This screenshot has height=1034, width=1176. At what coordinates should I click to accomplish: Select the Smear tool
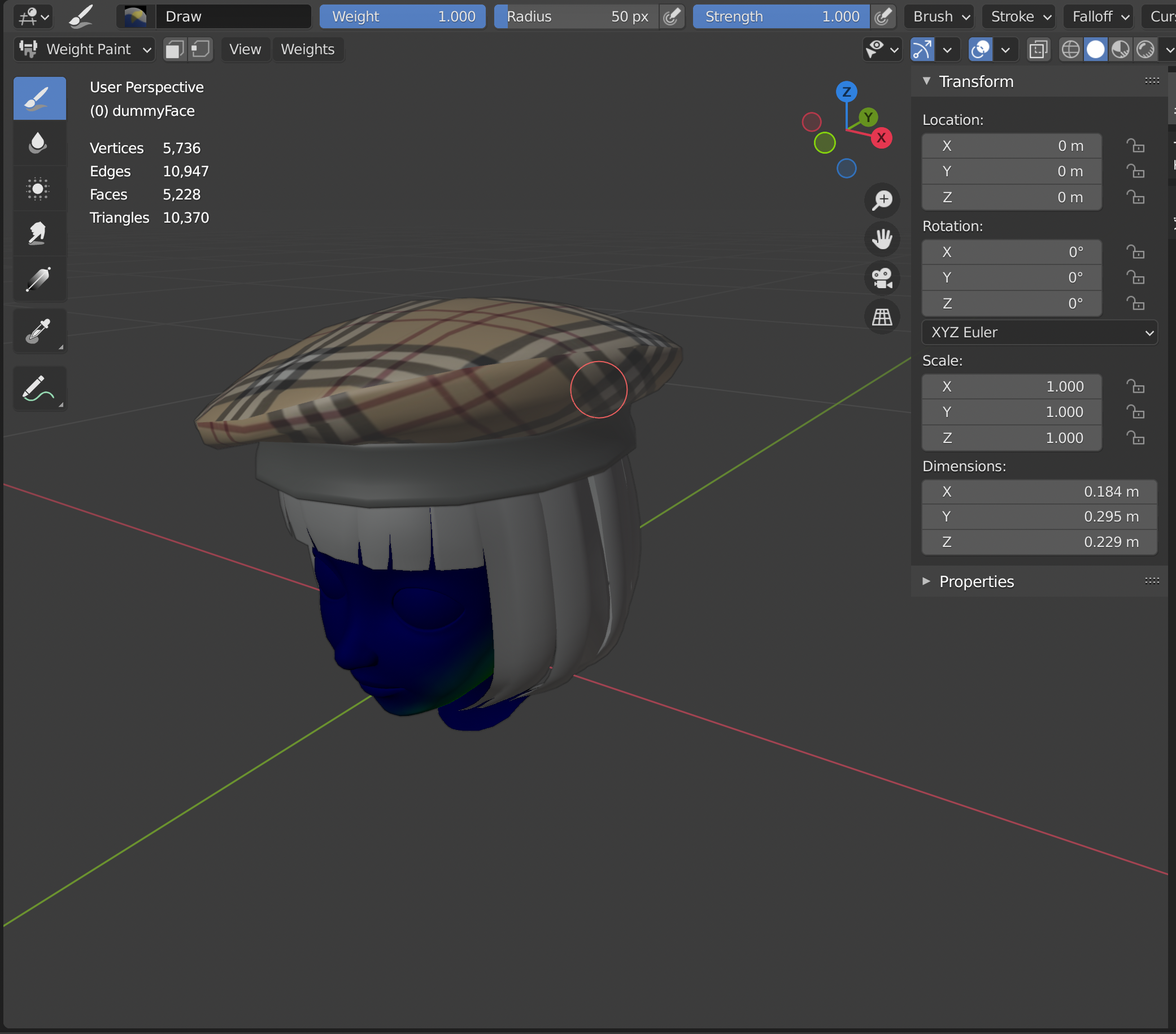tap(39, 233)
